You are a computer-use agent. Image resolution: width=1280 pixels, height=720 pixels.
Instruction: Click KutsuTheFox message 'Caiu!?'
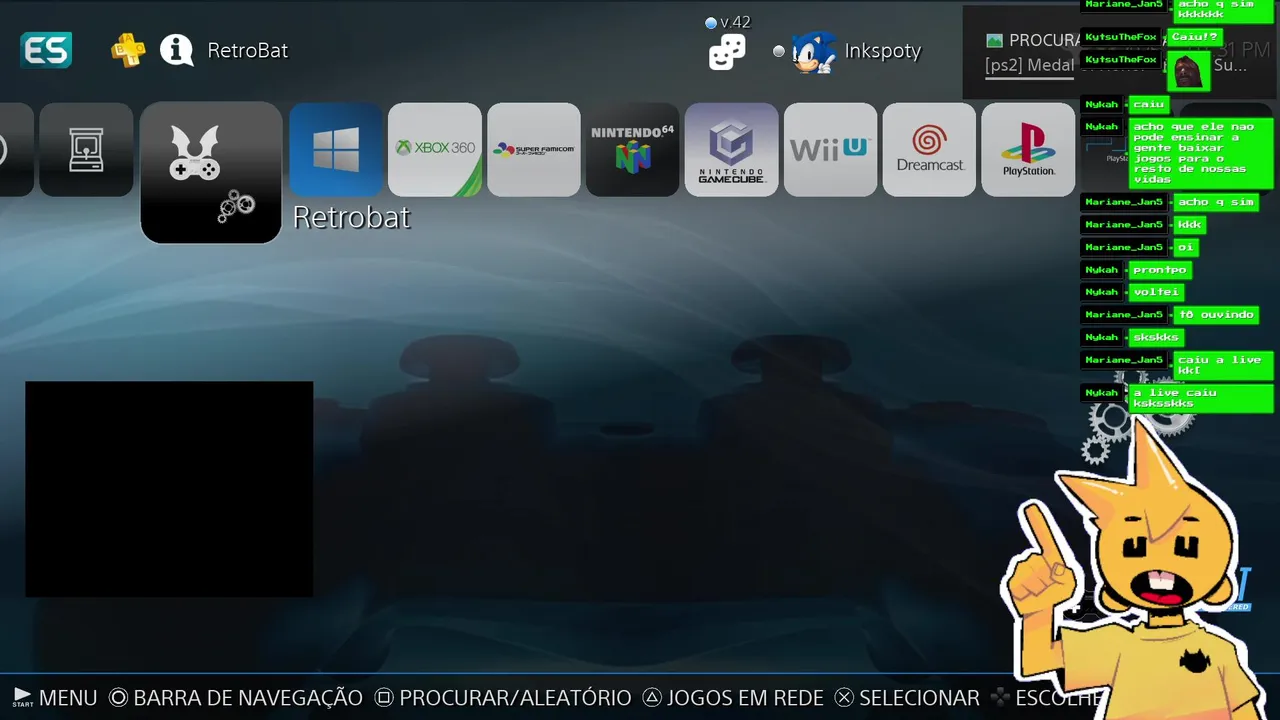pyautogui.click(x=1195, y=37)
